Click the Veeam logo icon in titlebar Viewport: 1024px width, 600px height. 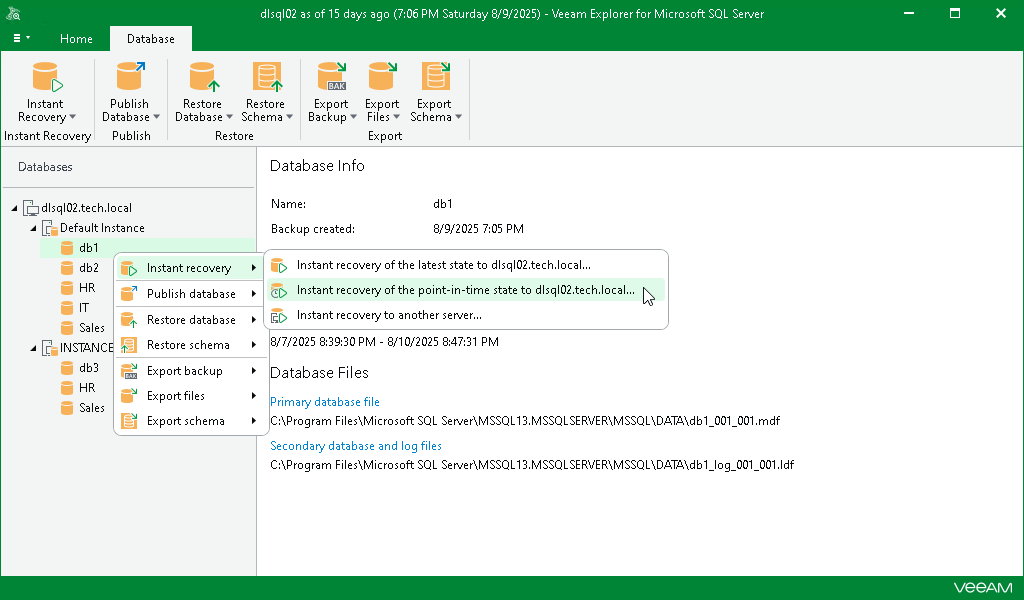(14, 13)
